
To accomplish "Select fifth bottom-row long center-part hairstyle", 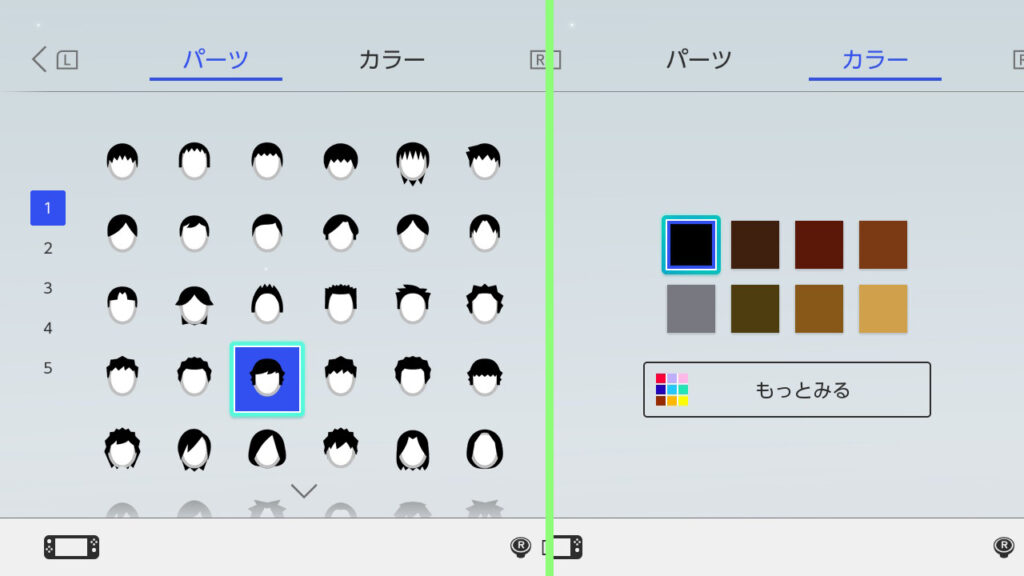I will coord(413,449).
